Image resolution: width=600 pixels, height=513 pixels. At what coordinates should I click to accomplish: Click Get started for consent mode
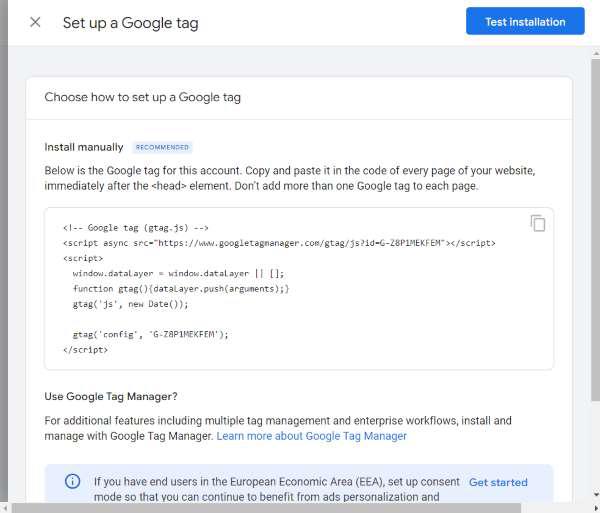tap(498, 482)
